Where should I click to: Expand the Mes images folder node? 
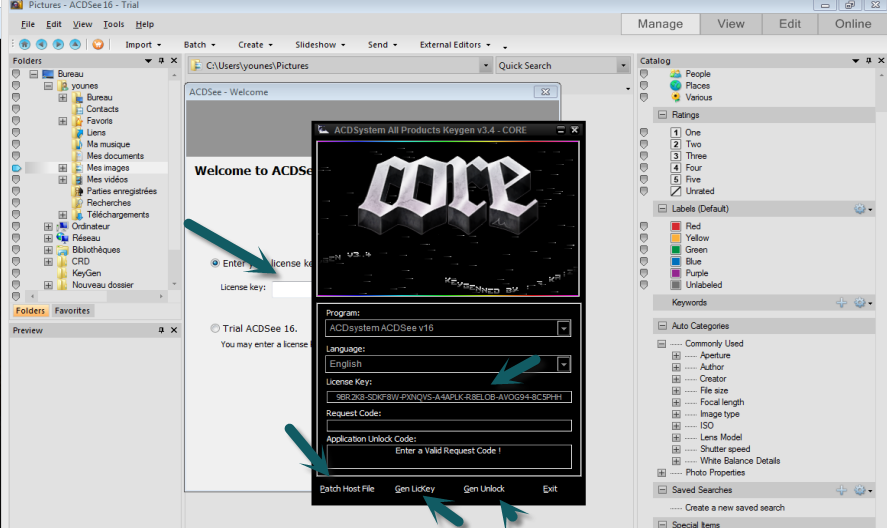tap(63, 168)
